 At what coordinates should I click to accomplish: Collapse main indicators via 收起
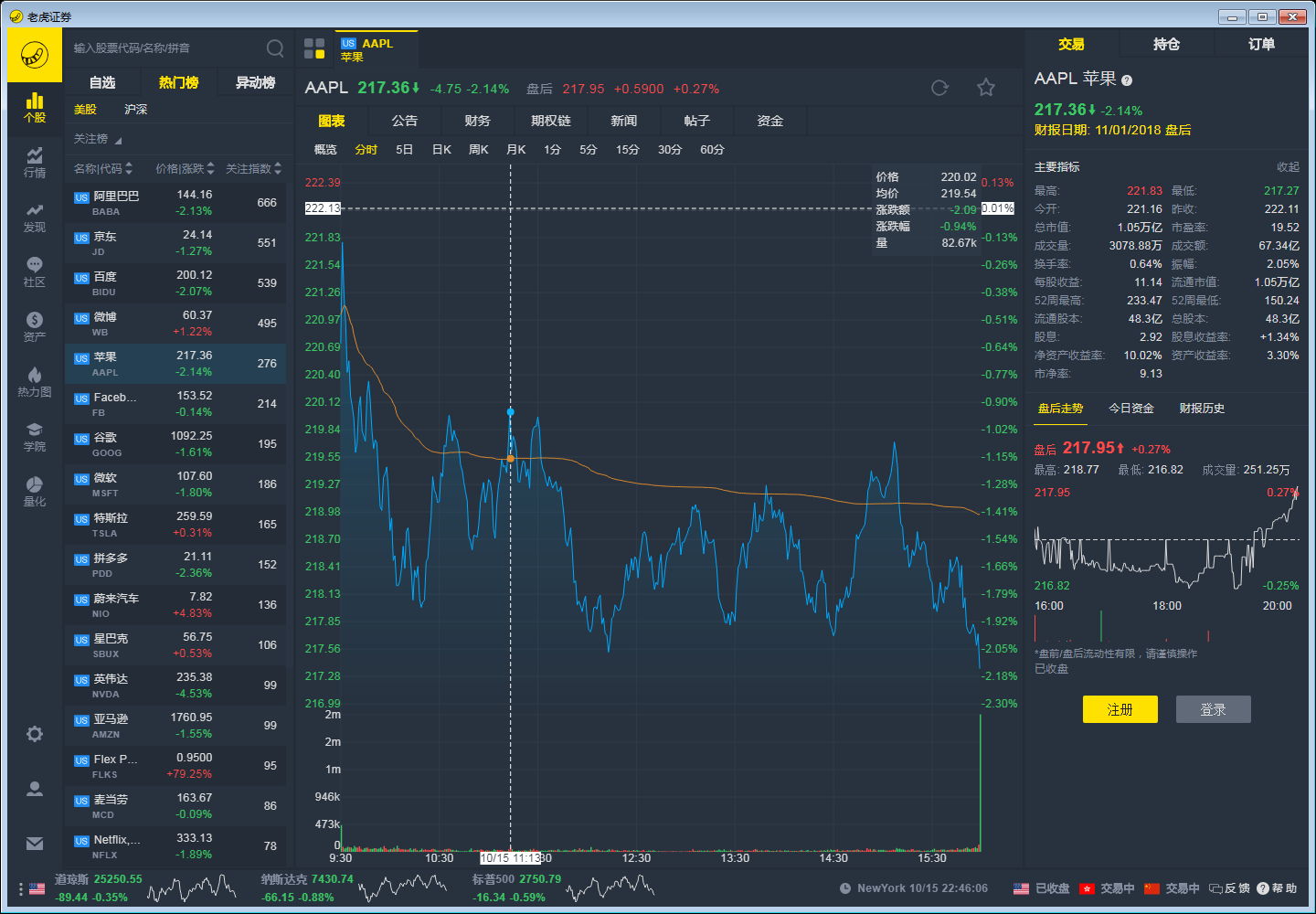point(1288,167)
